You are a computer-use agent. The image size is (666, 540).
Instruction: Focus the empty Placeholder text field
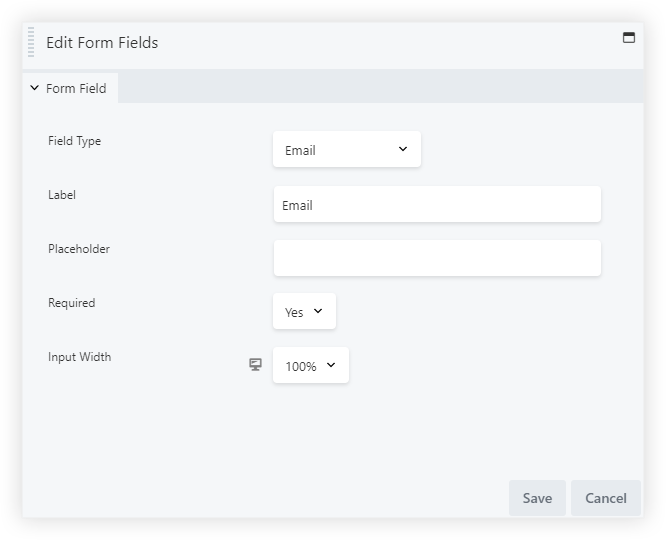(437, 258)
